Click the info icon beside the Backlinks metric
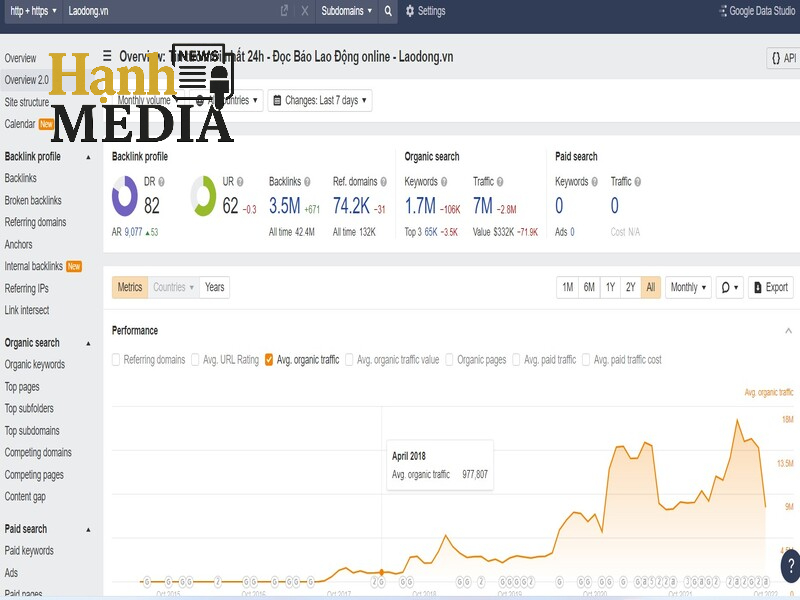 coord(307,182)
